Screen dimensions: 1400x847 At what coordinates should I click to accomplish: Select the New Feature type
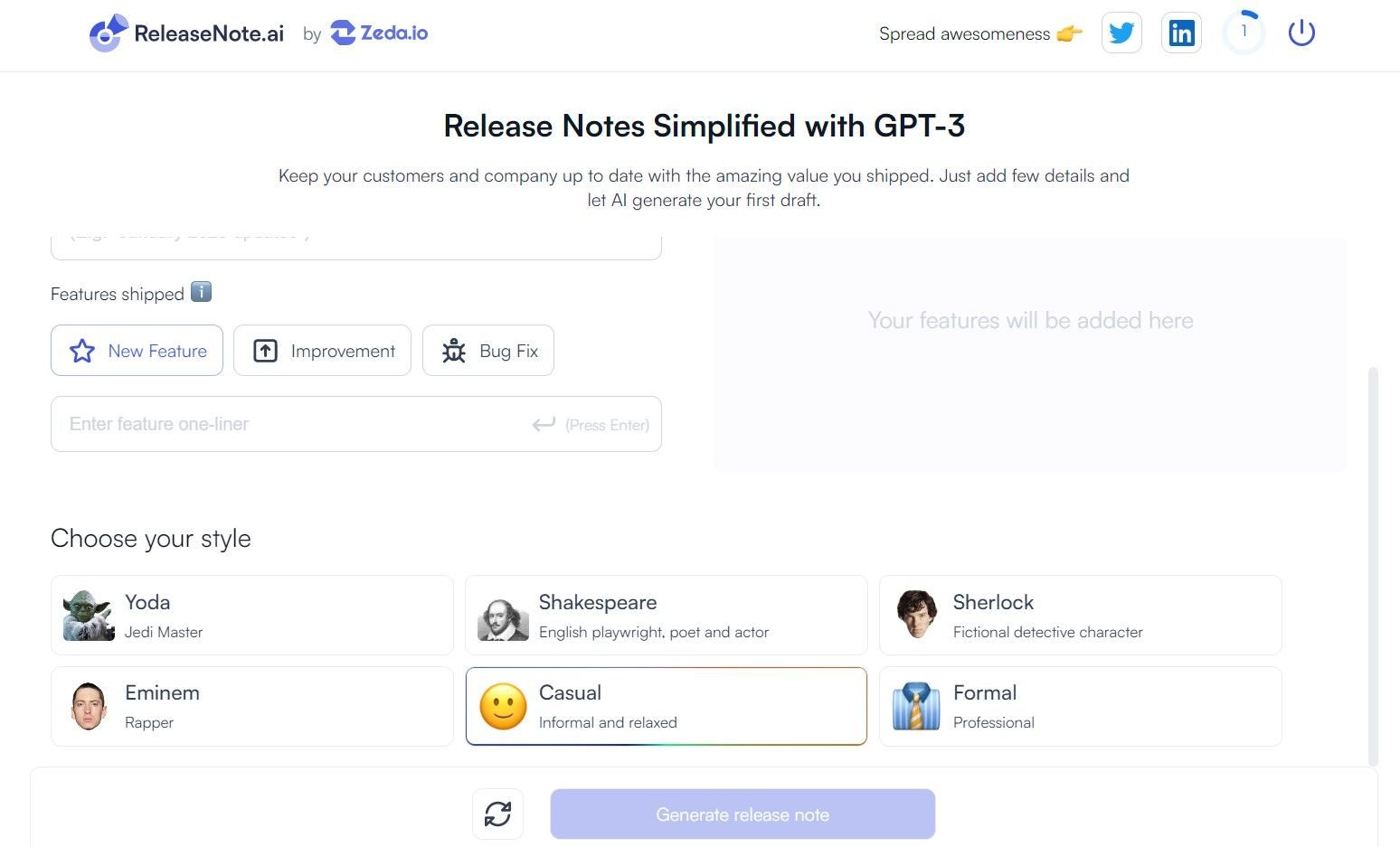coord(137,351)
